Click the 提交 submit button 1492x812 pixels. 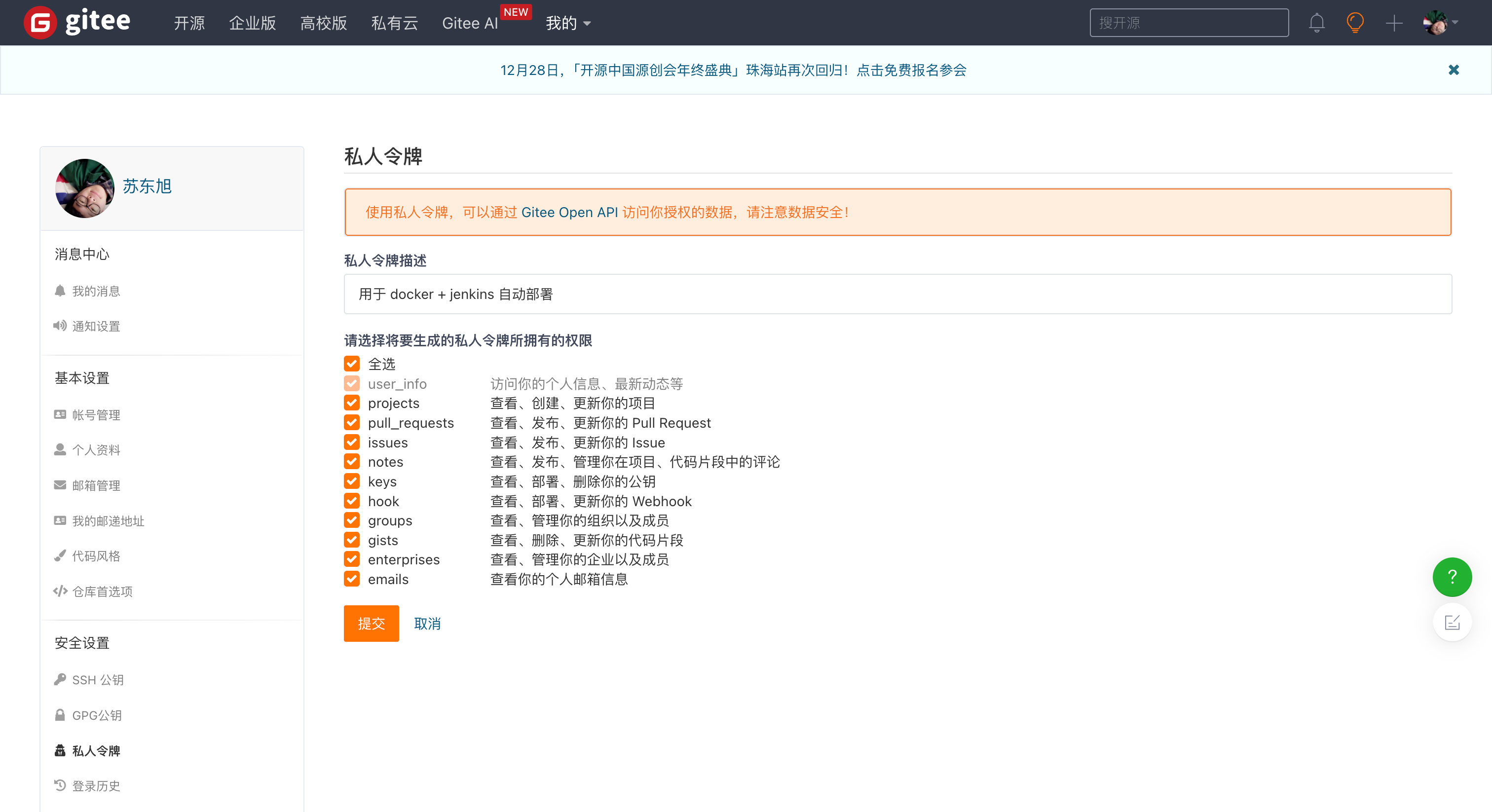pyautogui.click(x=371, y=623)
